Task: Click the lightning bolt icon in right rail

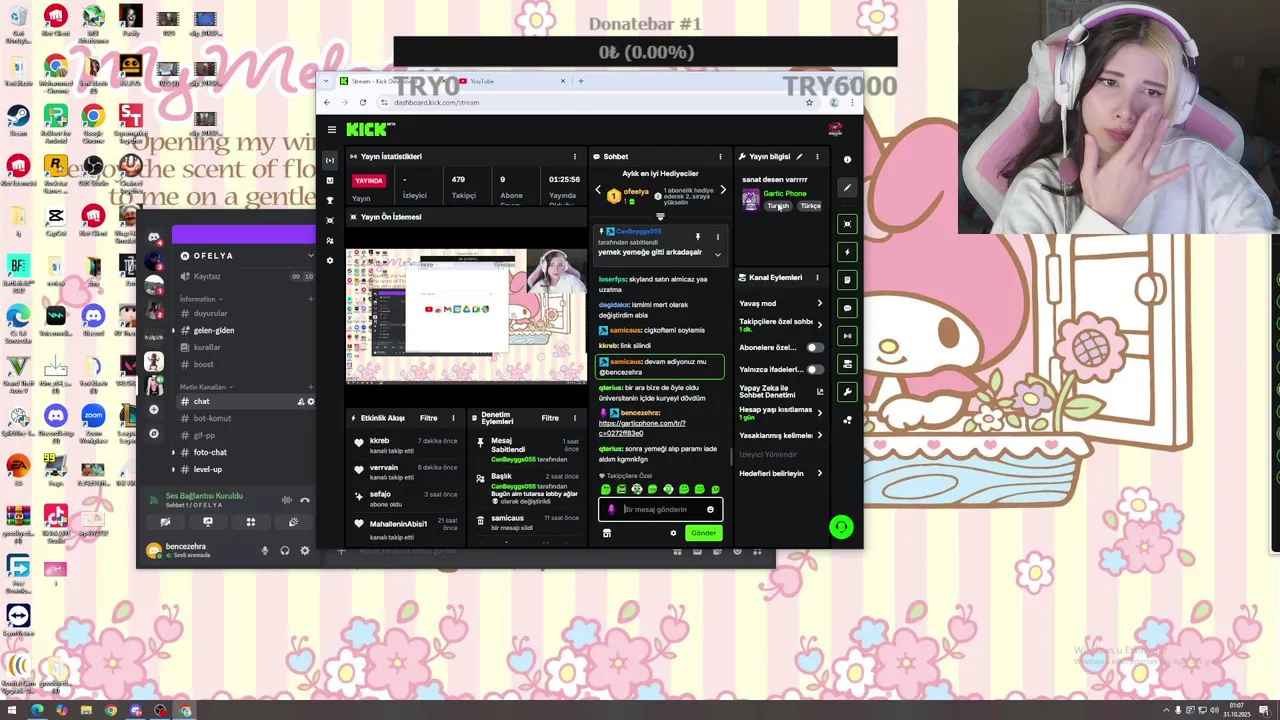Action: 847,252
